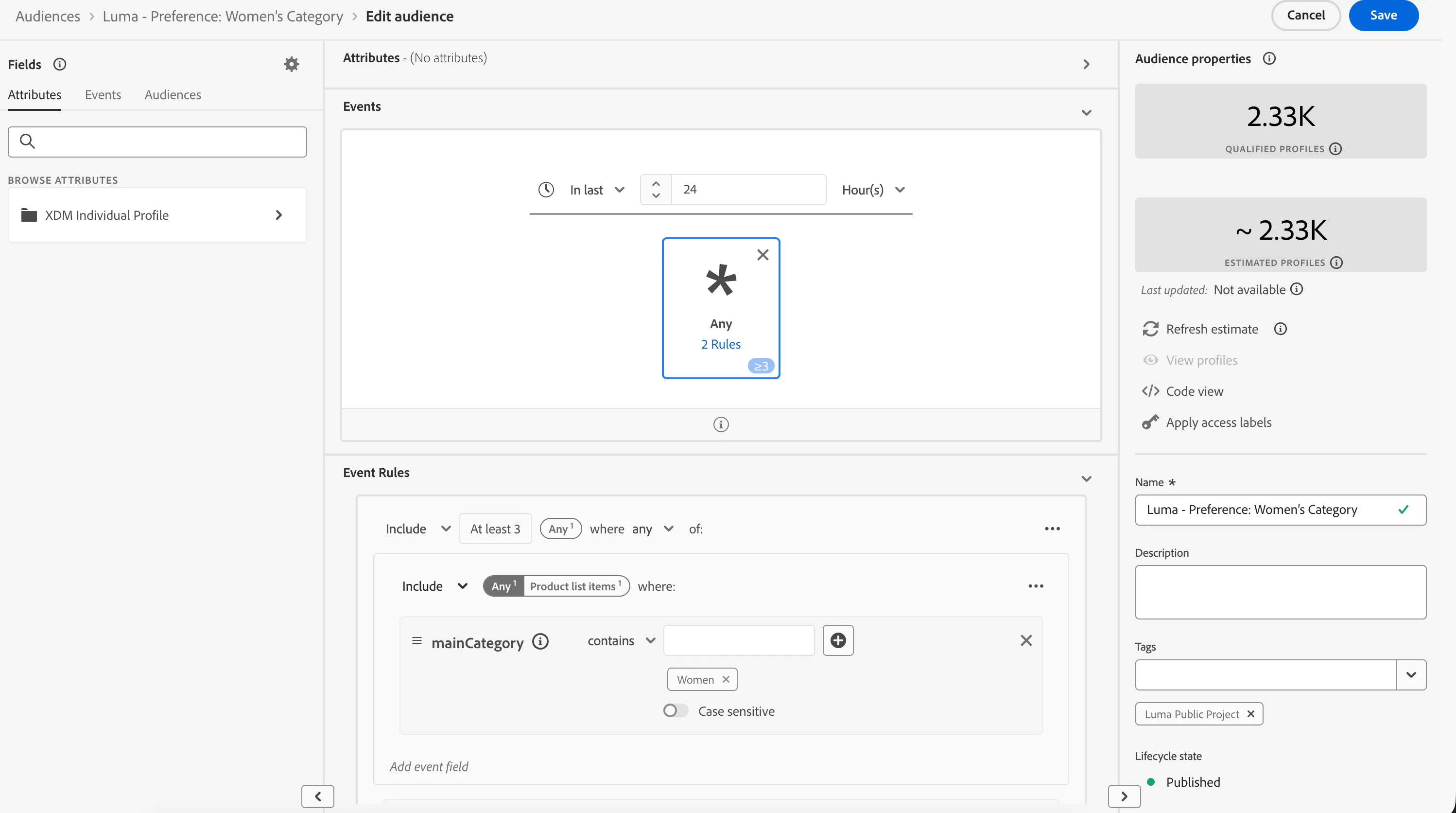Click the audience Name field

pos(1280,510)
